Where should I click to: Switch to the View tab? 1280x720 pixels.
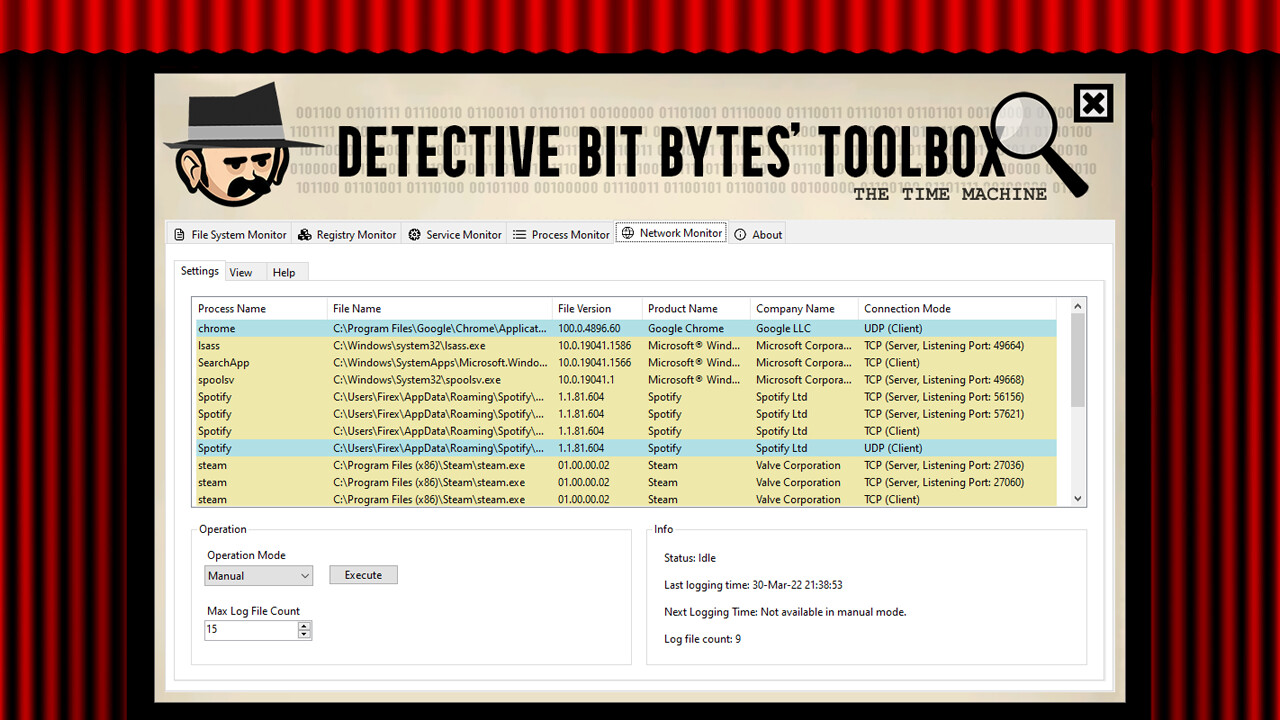tap(242, 271)
